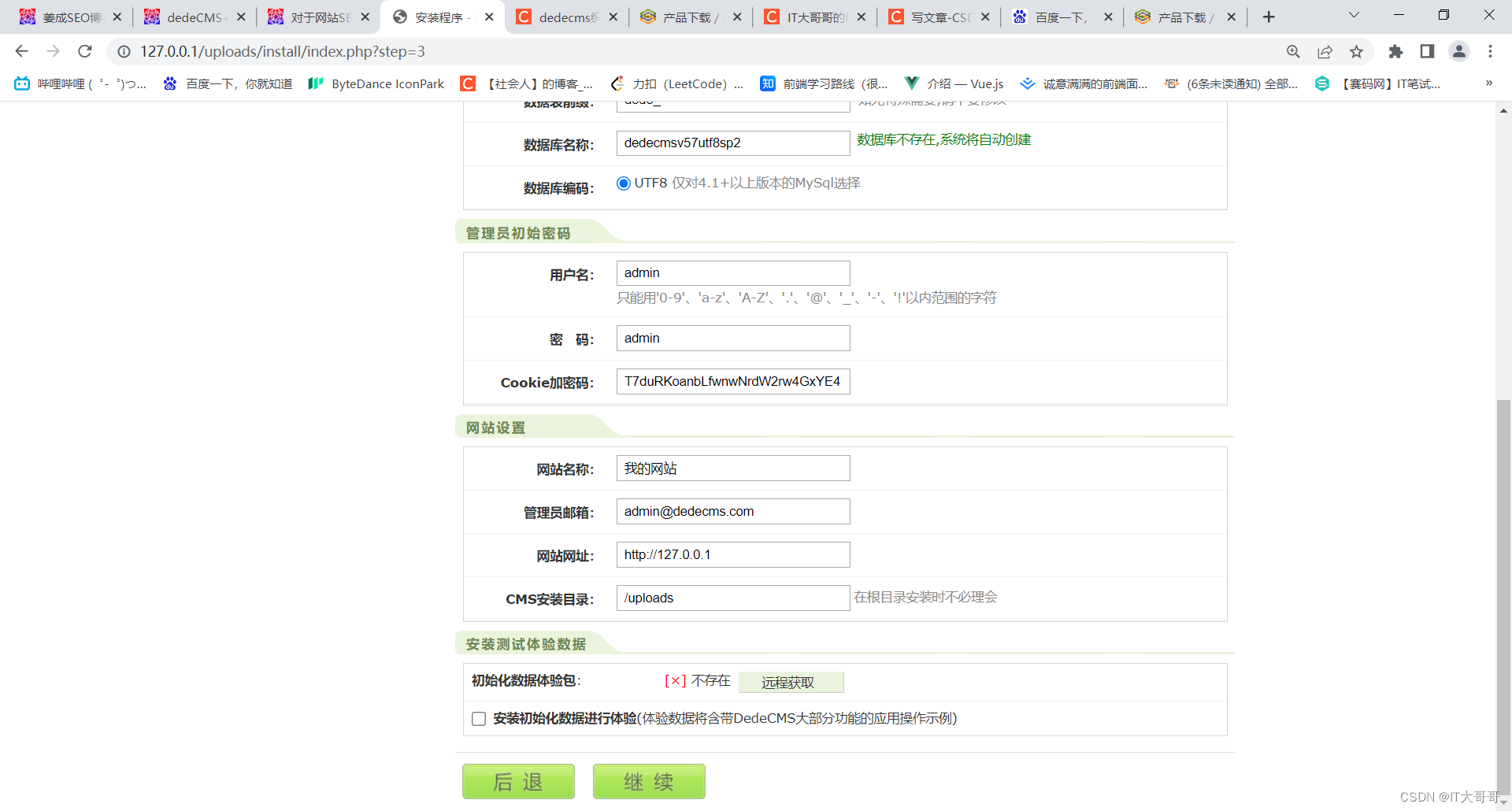
Task: Bookmark this page with the star icon
Action: click(x=1356, y=51)
